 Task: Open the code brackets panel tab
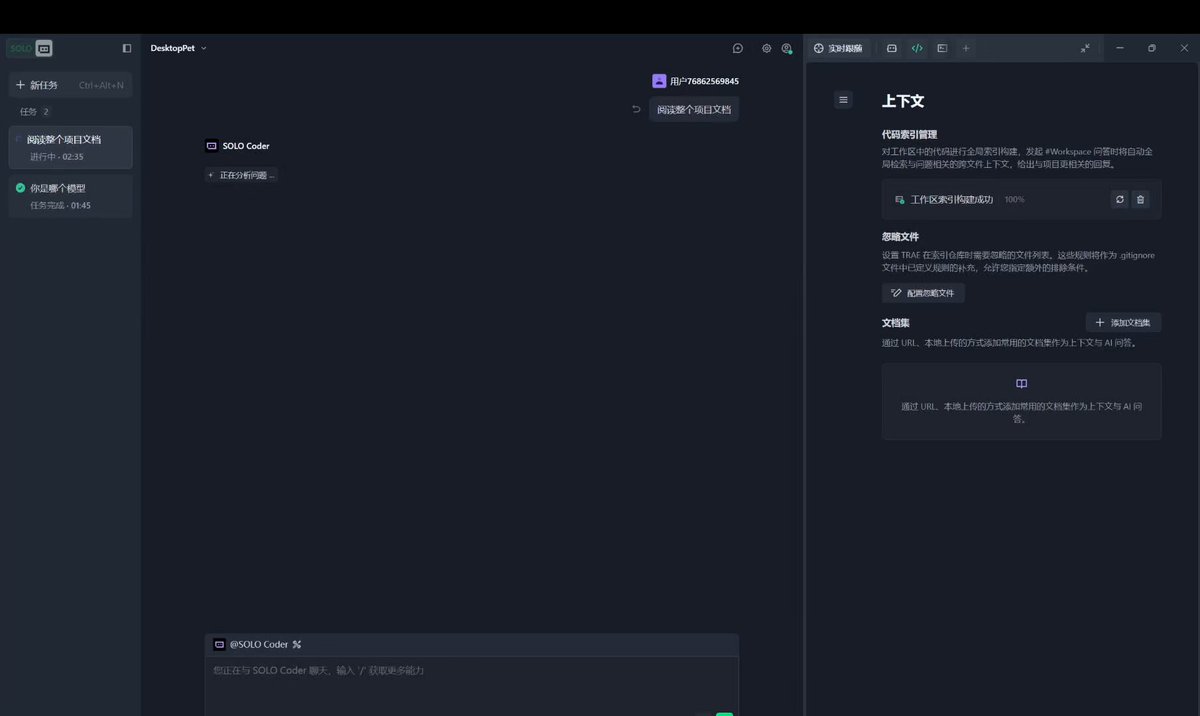917,48
